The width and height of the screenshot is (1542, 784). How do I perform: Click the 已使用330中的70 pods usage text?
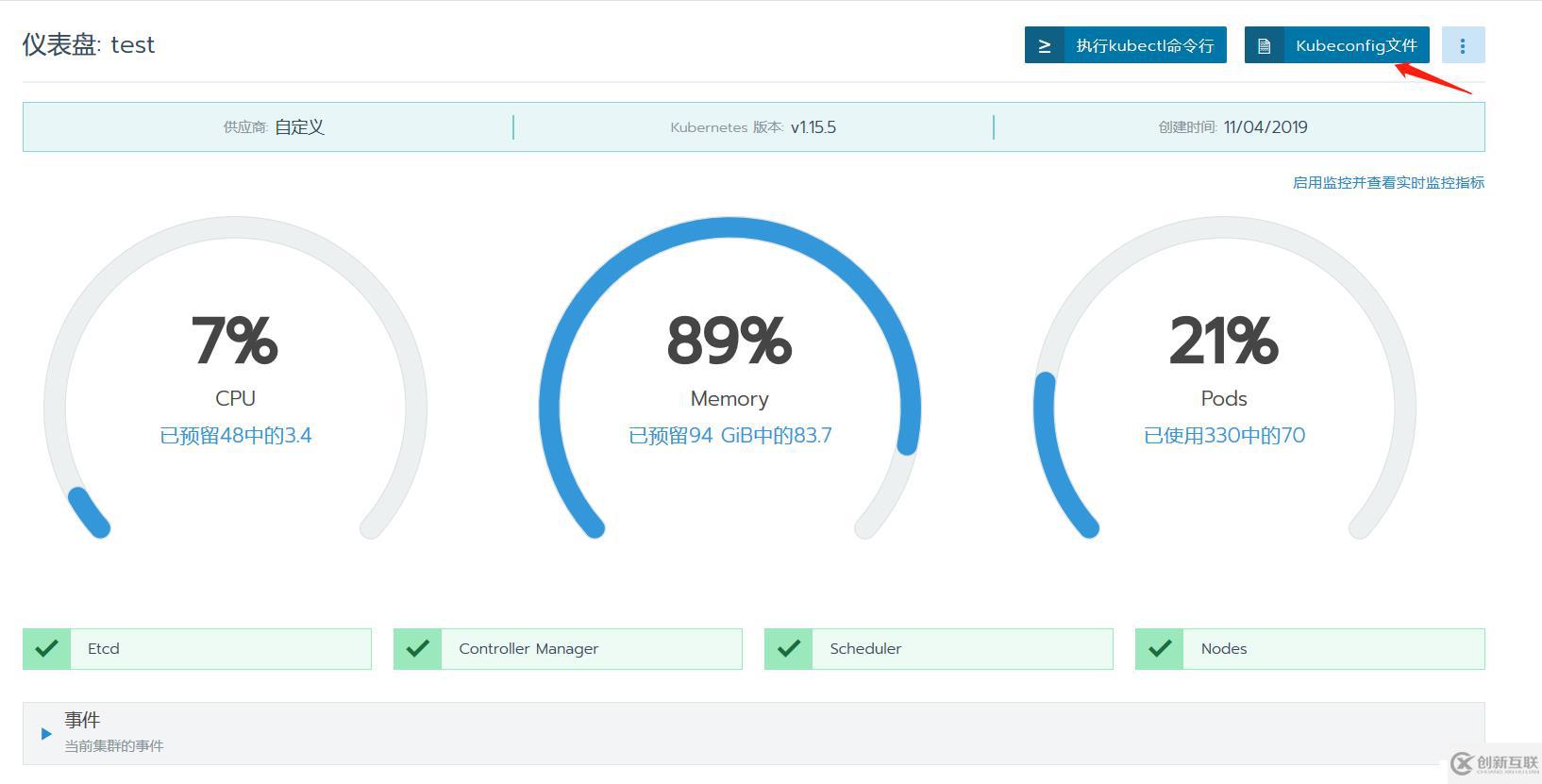point(1225,436)
